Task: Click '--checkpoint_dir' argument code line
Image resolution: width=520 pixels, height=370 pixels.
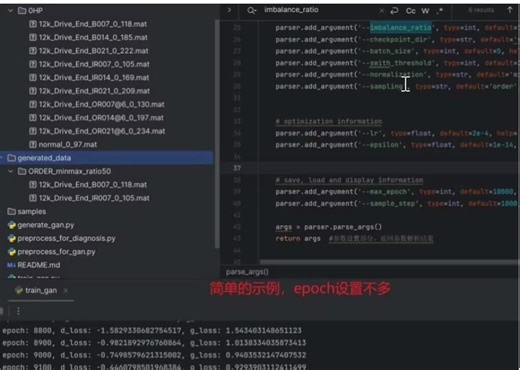Action: (x=397, y=39)
